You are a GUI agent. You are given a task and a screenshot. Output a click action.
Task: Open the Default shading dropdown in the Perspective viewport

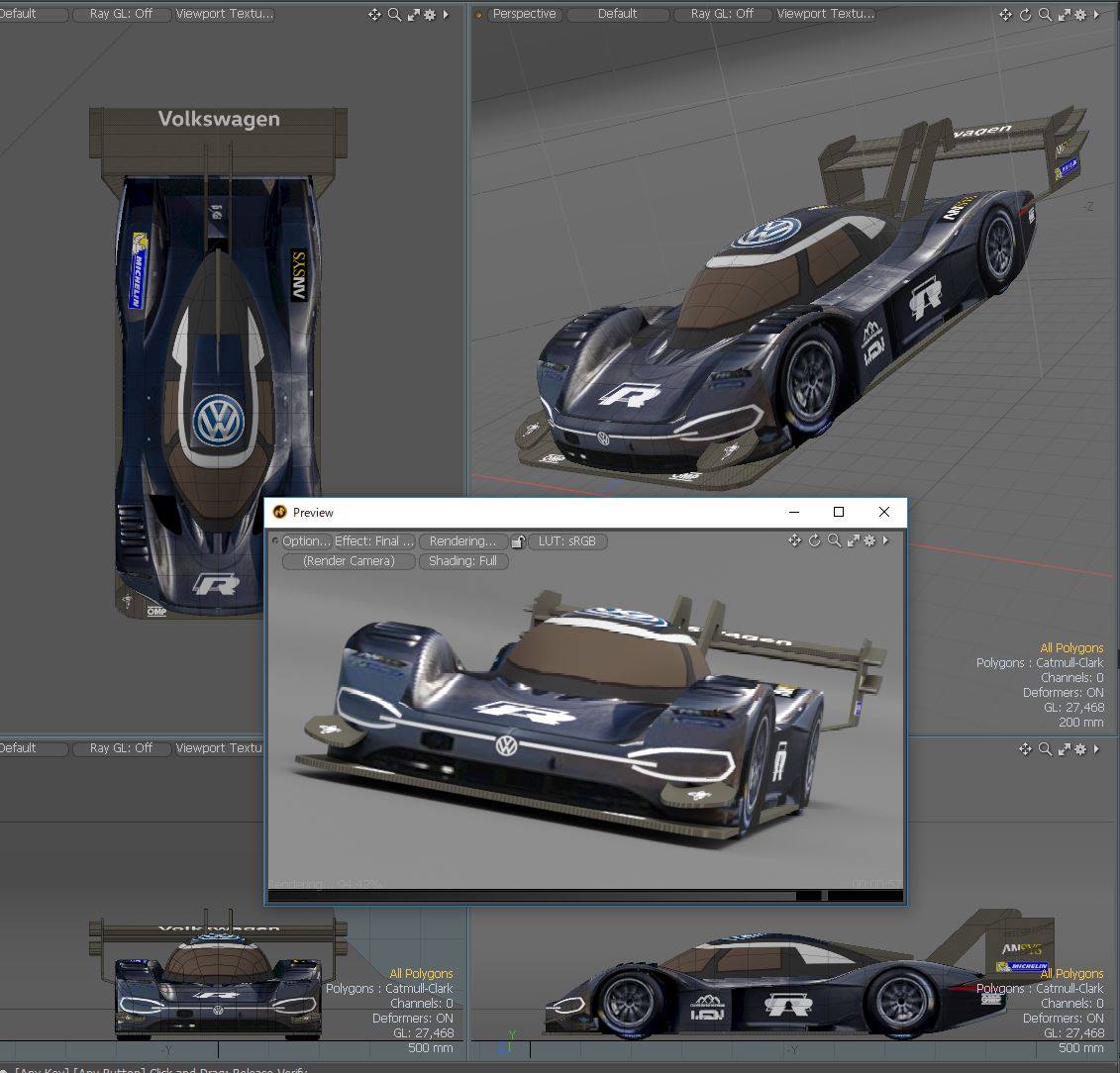[x=618, y=14]
